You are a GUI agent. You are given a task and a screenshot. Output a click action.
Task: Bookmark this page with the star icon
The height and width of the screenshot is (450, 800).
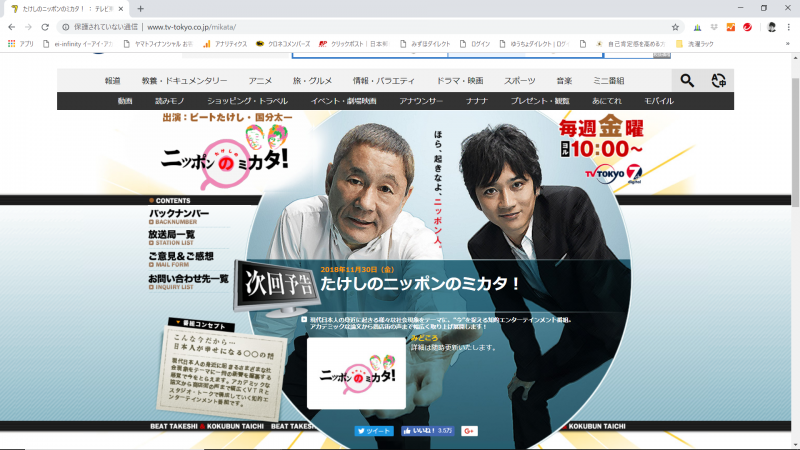tap(675, 27)
